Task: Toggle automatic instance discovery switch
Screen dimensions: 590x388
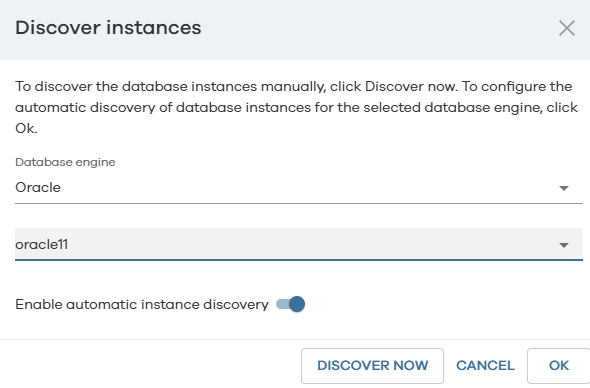Action: (x=290, y=304)
